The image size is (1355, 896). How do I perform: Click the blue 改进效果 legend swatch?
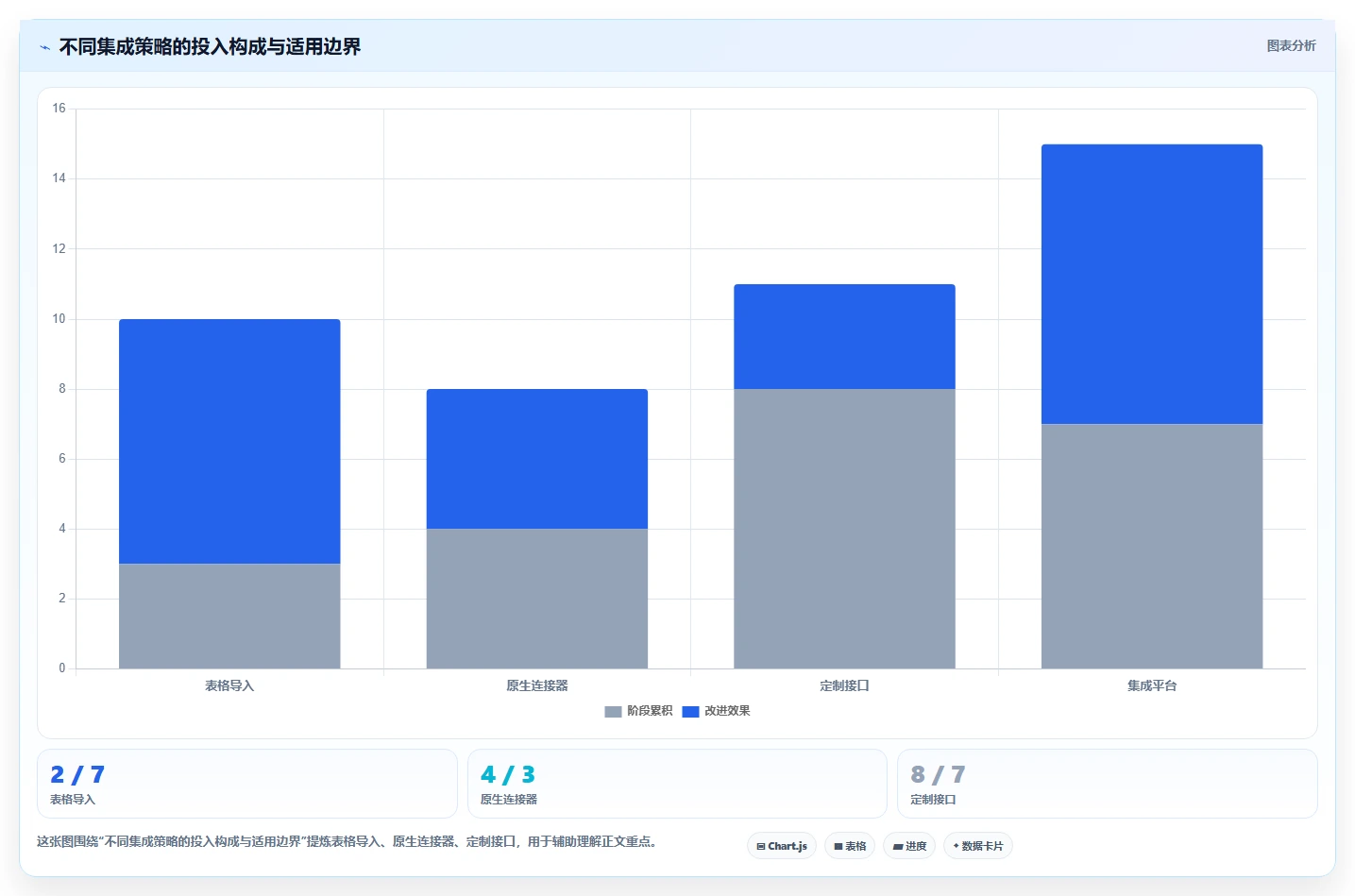(690, 711)
